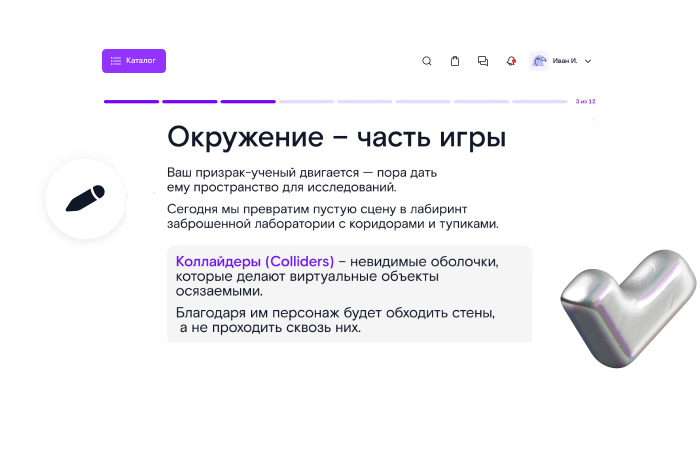This screenshot has height=456, width=700.
Task: Open the notifications bell icon
Action: (x=511, y=61)
